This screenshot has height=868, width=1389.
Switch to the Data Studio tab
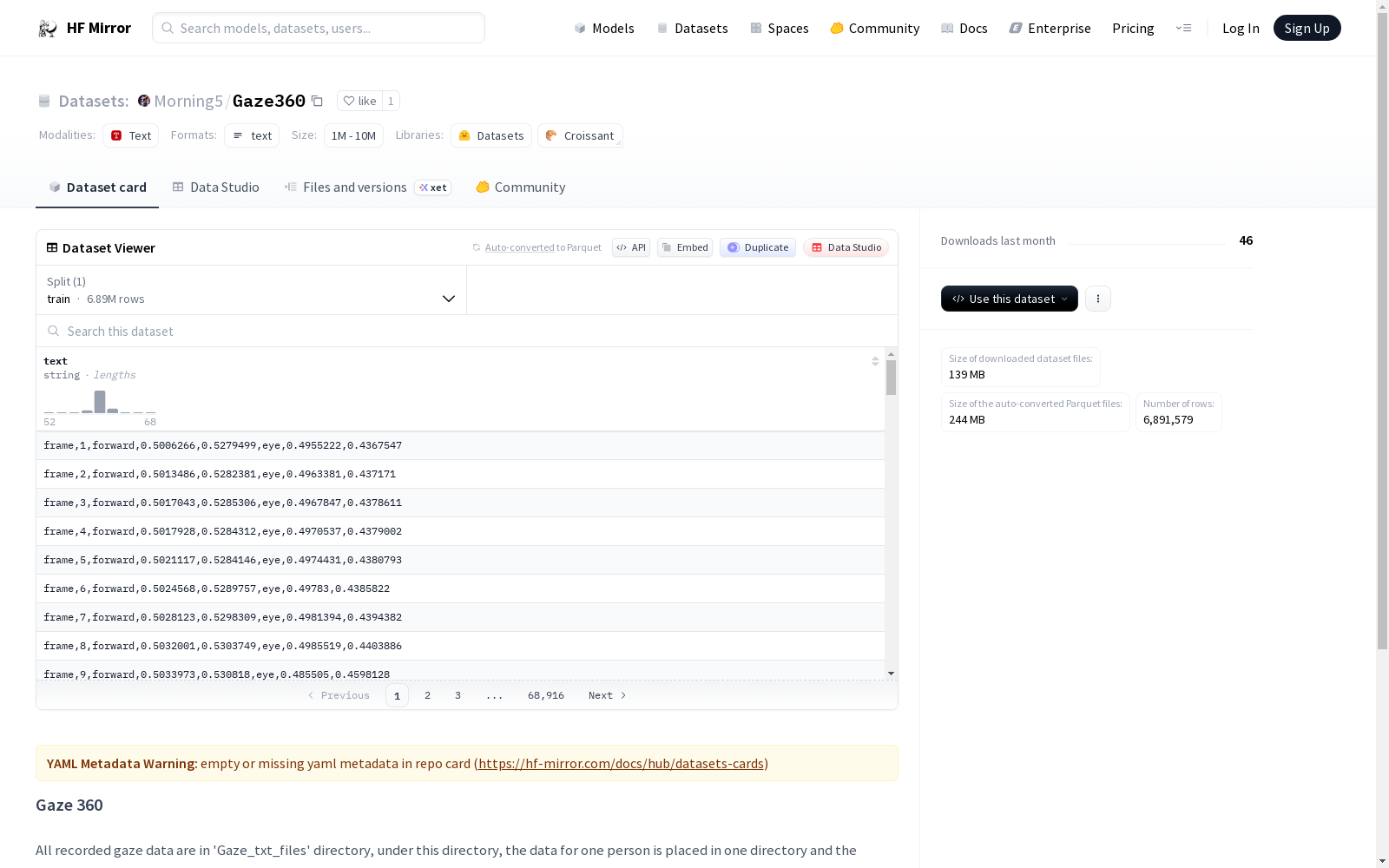tap(215, 187)
